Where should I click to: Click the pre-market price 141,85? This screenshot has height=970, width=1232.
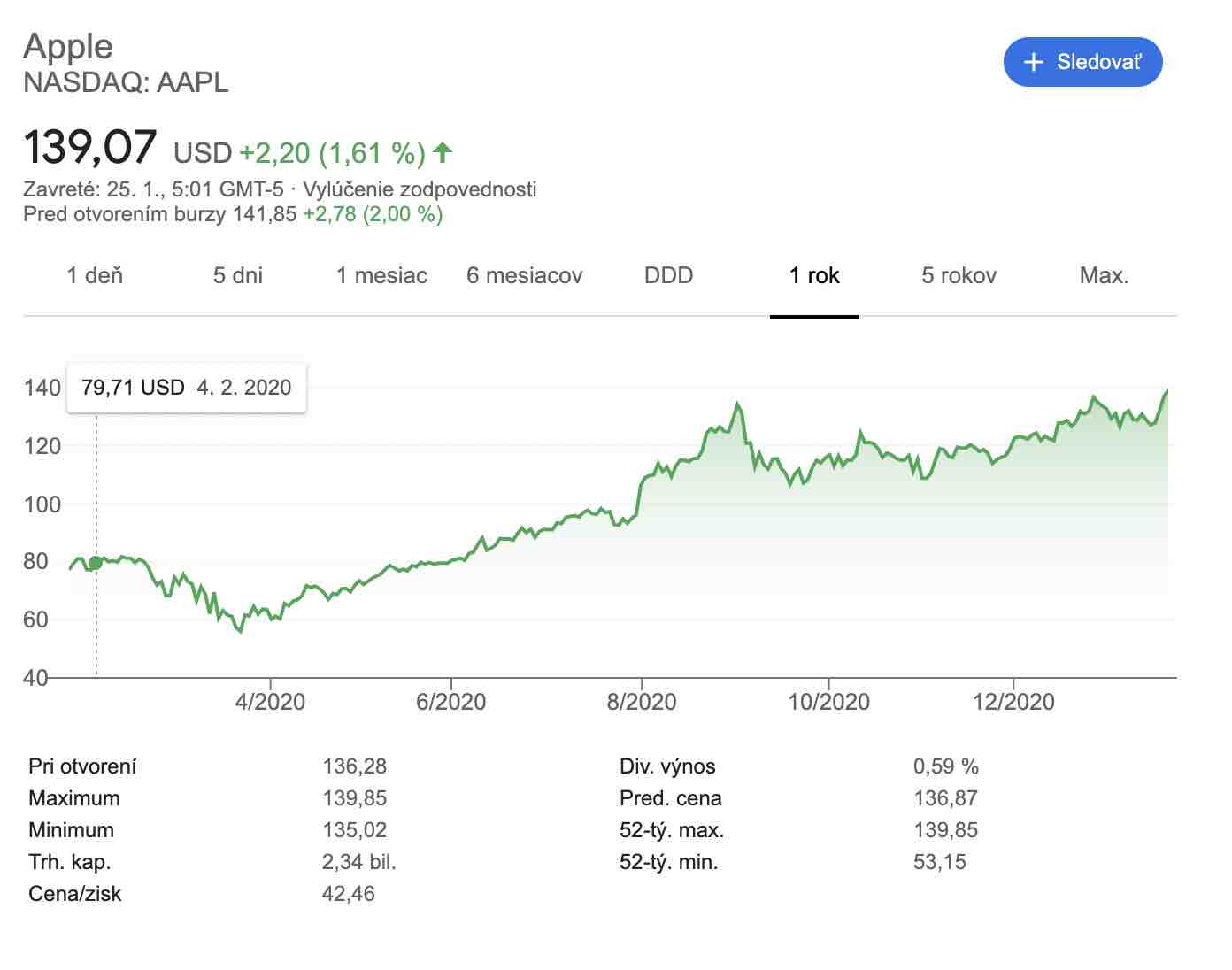(265, 214)
